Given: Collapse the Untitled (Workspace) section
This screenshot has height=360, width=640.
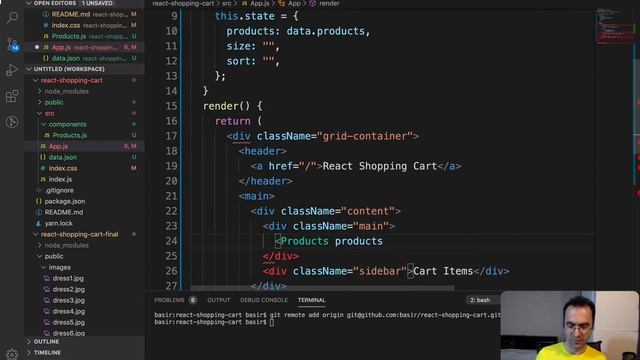Looking at the screenshot, I should pos(29,69).
